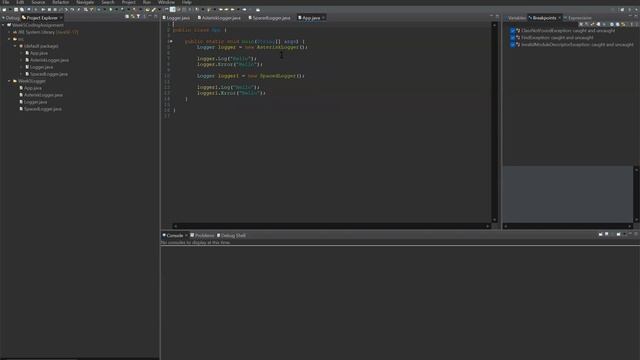The width and height of the screenshot is (640, 360).
Task: Collapse the src folder node
Action: 9,39
